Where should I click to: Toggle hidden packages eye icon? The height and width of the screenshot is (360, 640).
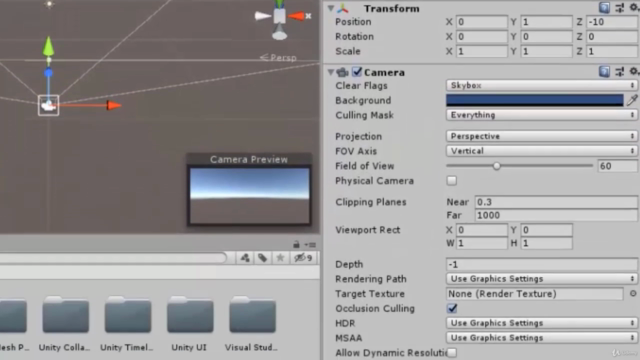[x=303, y=258]
